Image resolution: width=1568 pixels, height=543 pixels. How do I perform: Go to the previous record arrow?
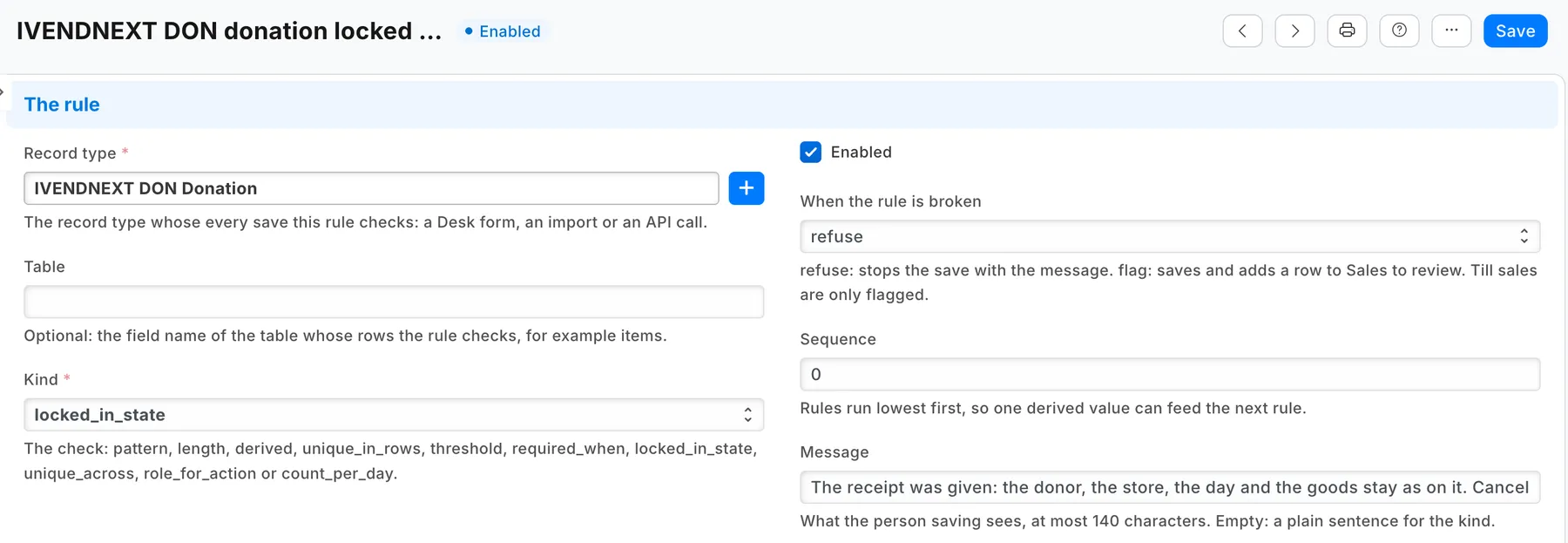click(1242, 31)
